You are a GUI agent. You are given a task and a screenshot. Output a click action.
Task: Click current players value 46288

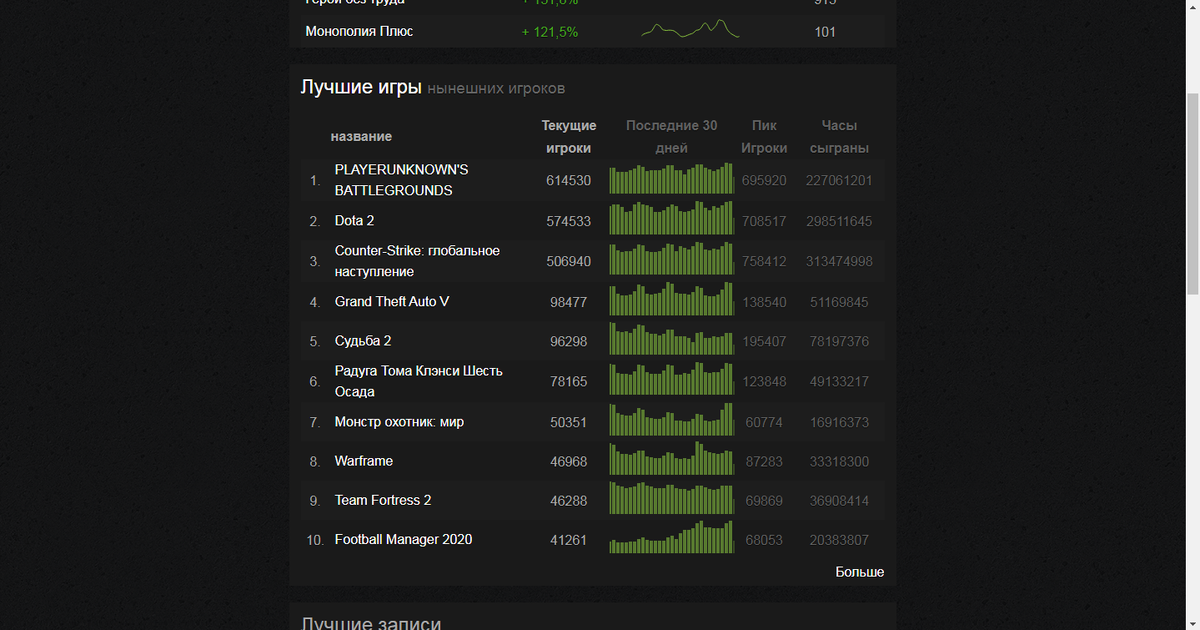(x=569, y=501)
